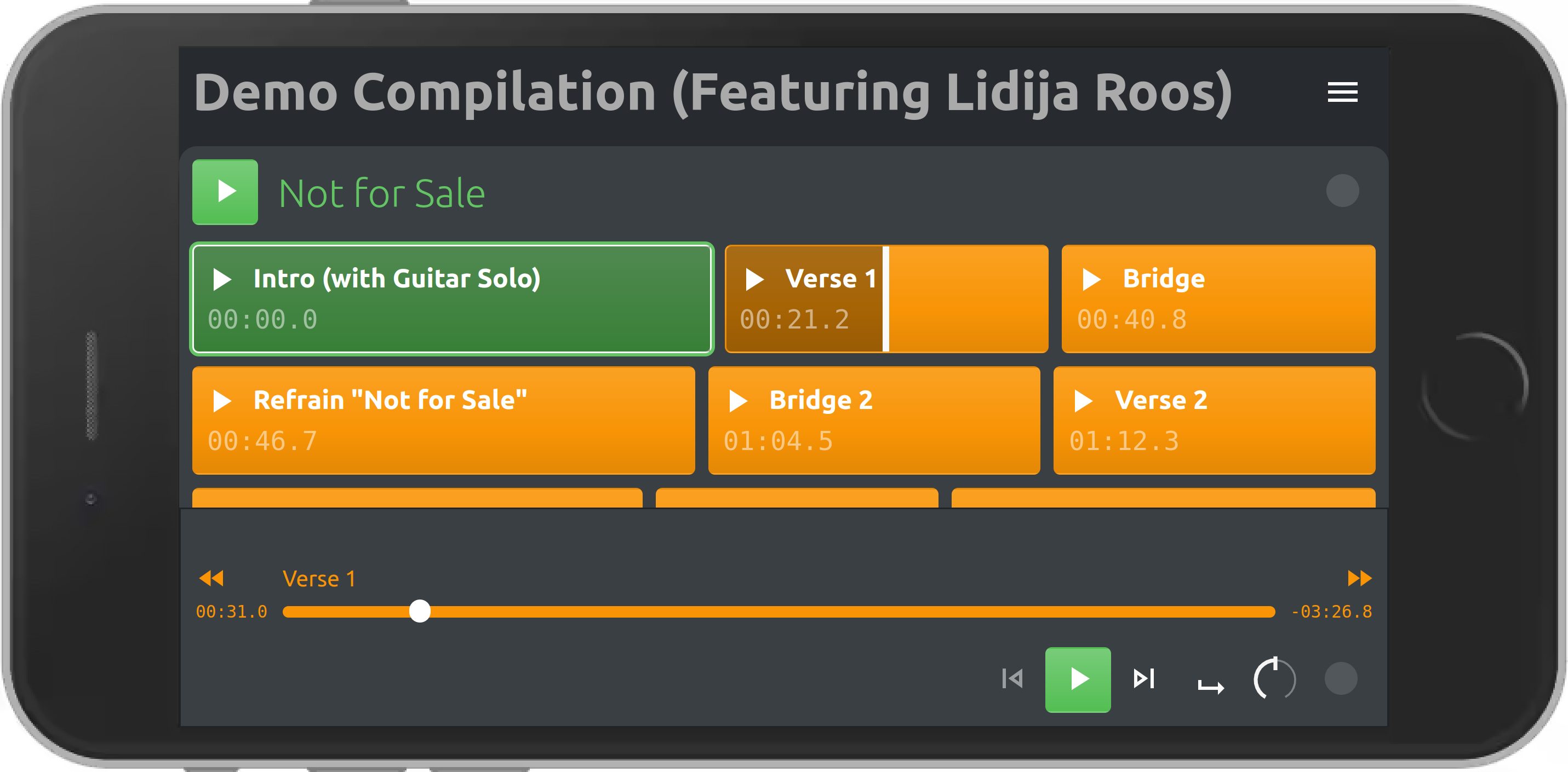
Task: Click the rewind double-arrow icon
Action: point(212,578)
